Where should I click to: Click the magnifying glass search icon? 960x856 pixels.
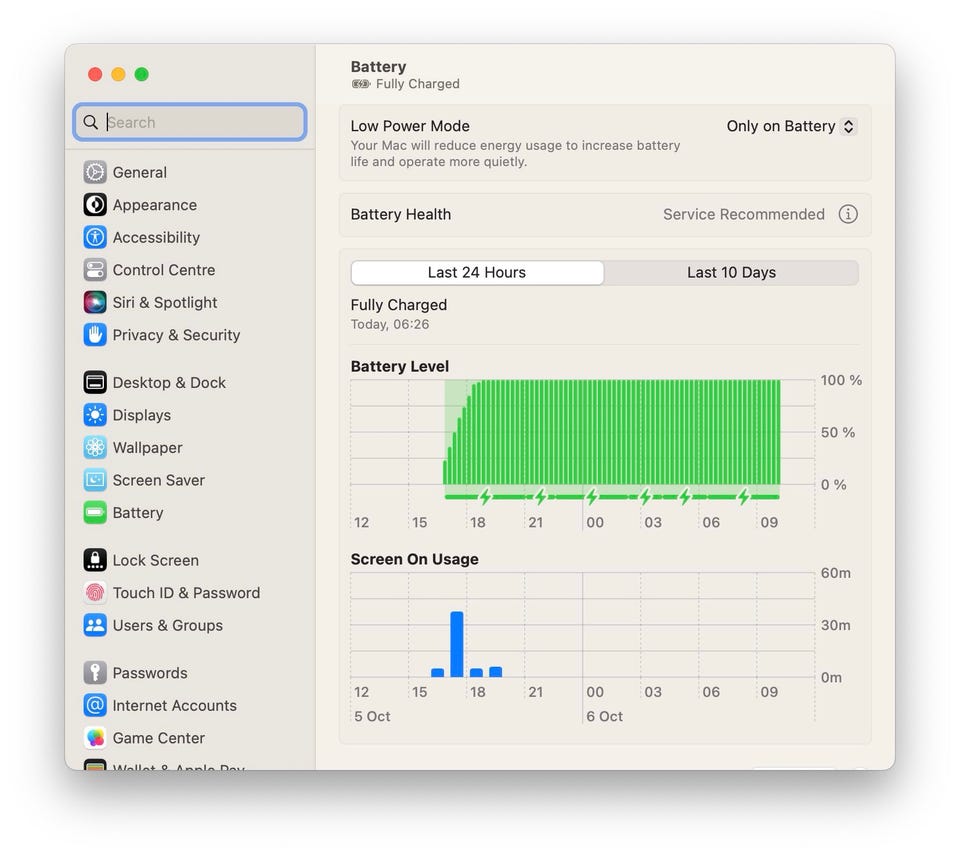(x=91, y=122)
